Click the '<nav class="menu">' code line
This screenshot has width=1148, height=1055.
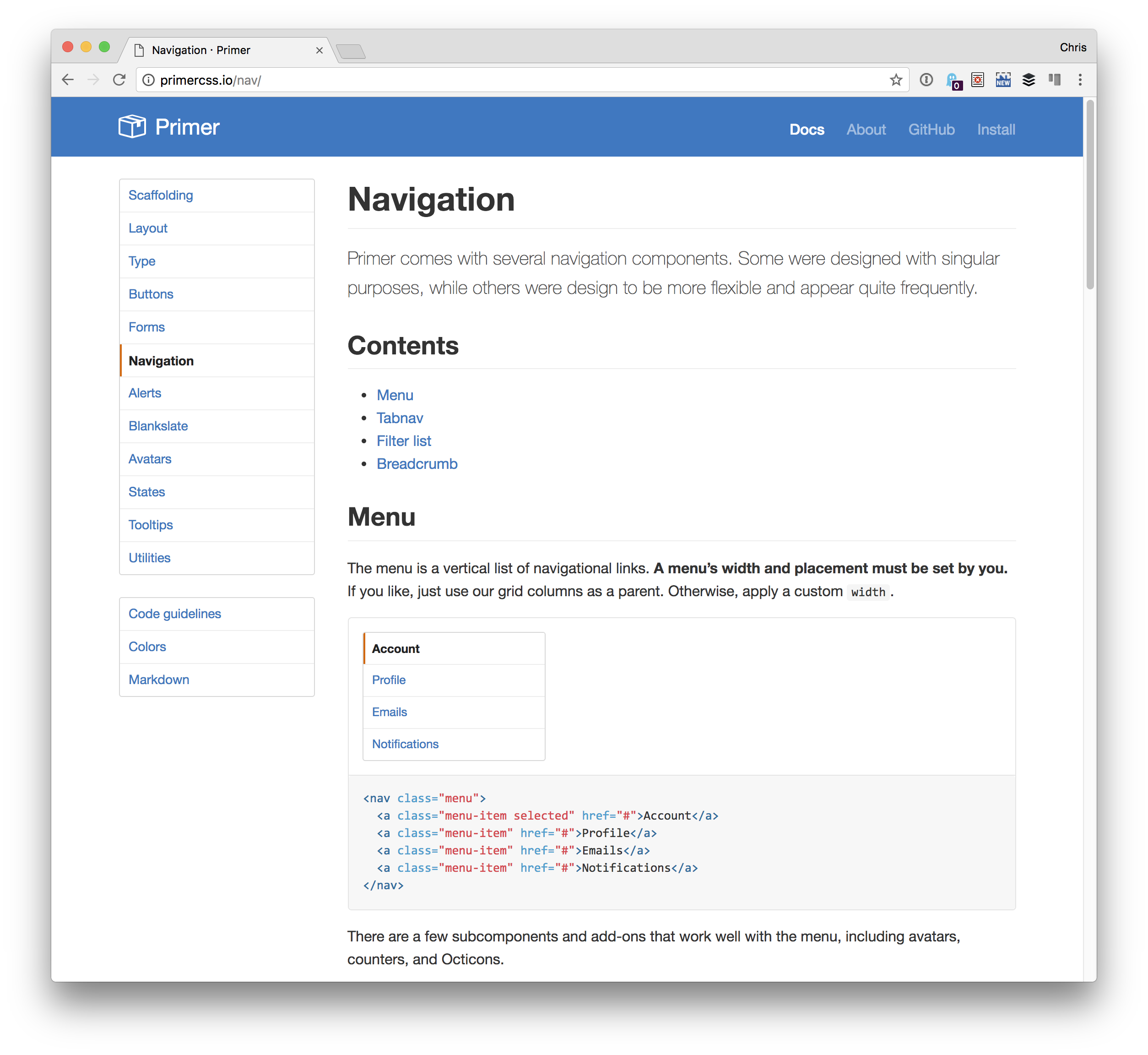point(424,798)
